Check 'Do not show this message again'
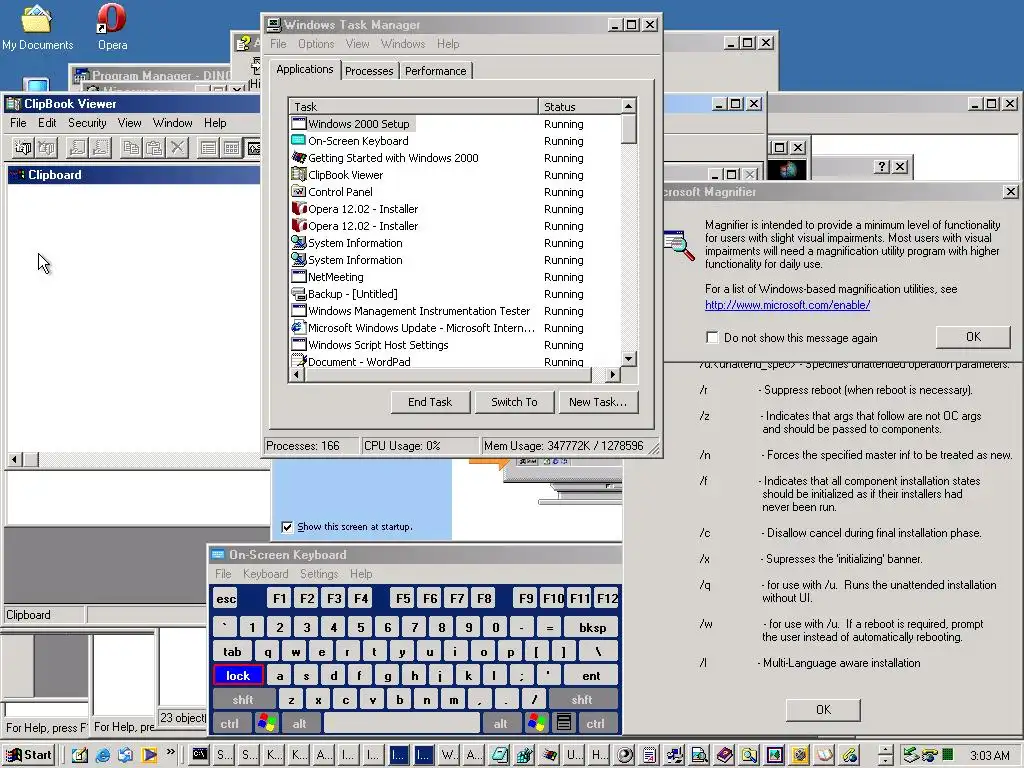Screen dimensions: 1024x768 712,338
